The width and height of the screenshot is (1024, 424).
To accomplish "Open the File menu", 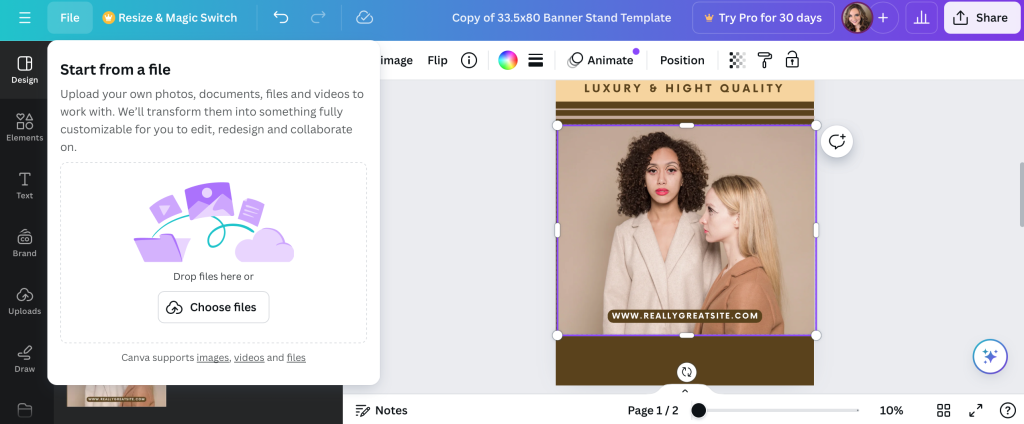I will coord(70,18).
